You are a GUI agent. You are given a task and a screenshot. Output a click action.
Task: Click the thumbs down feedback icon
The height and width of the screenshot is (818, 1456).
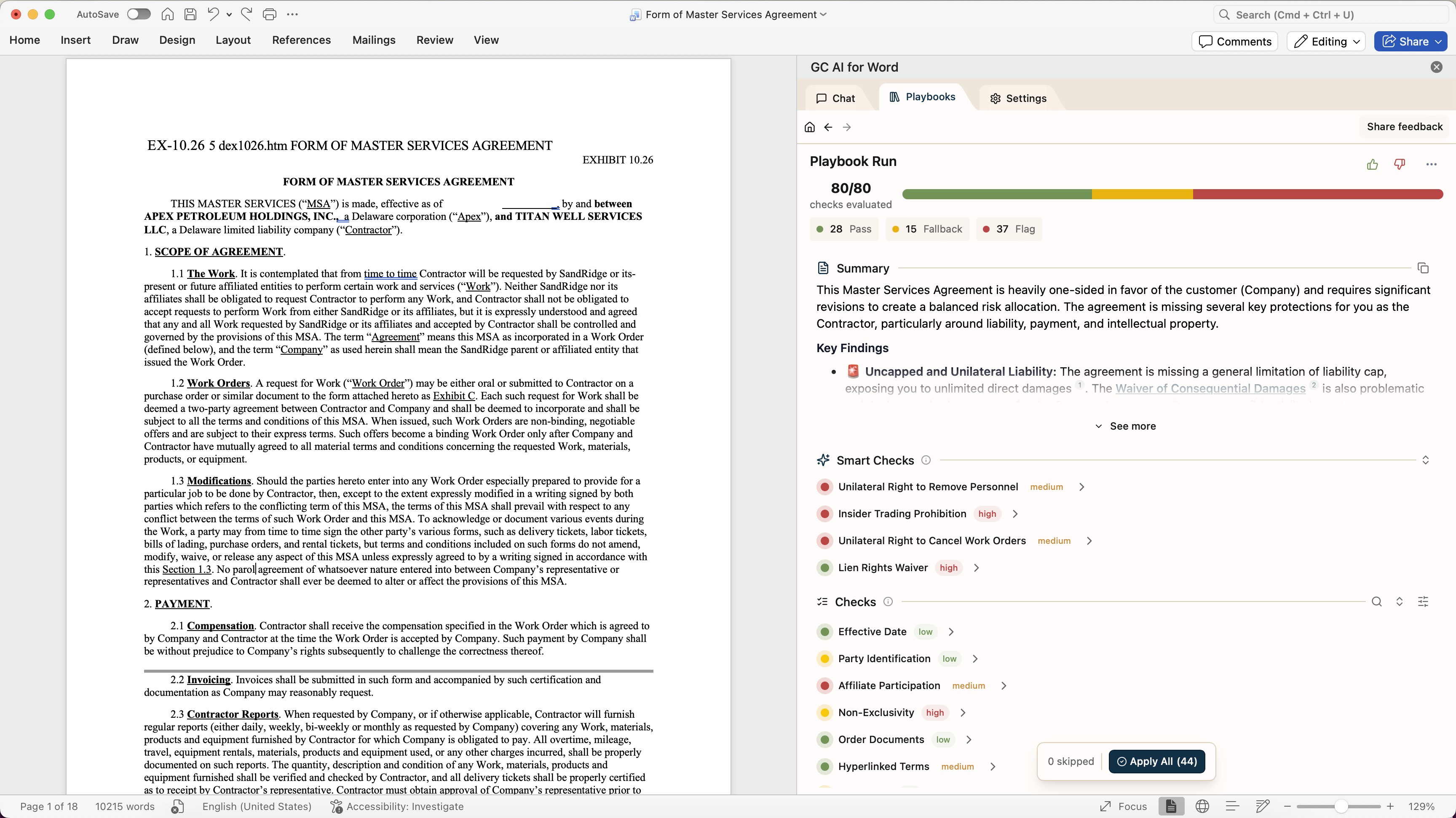tap(1400, 164)
